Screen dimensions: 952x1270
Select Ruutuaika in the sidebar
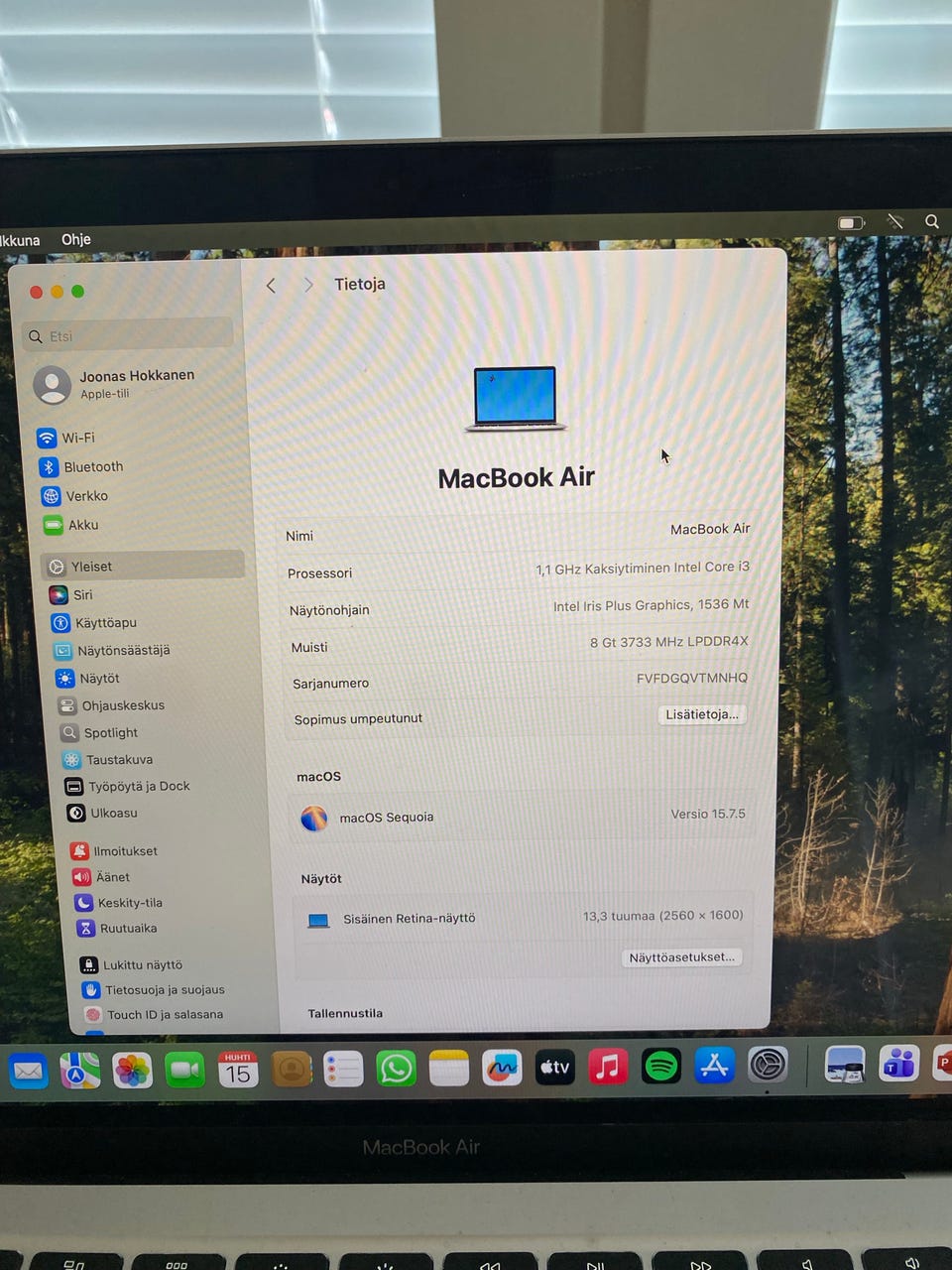tap(117, 929)
